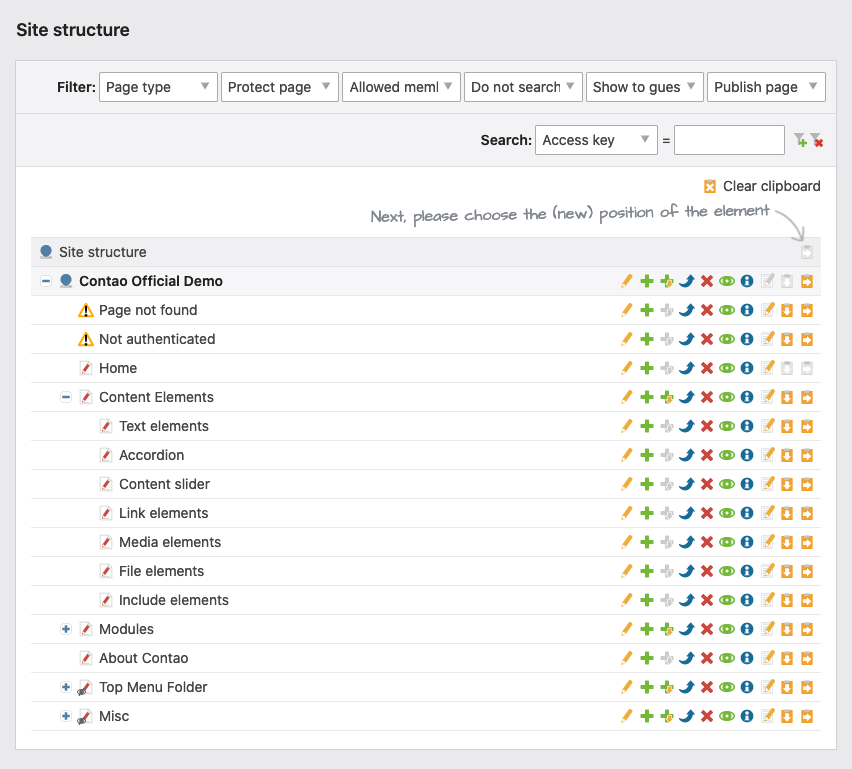Screen dimensions: 852x769
Task: Show info for Content slider page
Action: tap(747, 484)
